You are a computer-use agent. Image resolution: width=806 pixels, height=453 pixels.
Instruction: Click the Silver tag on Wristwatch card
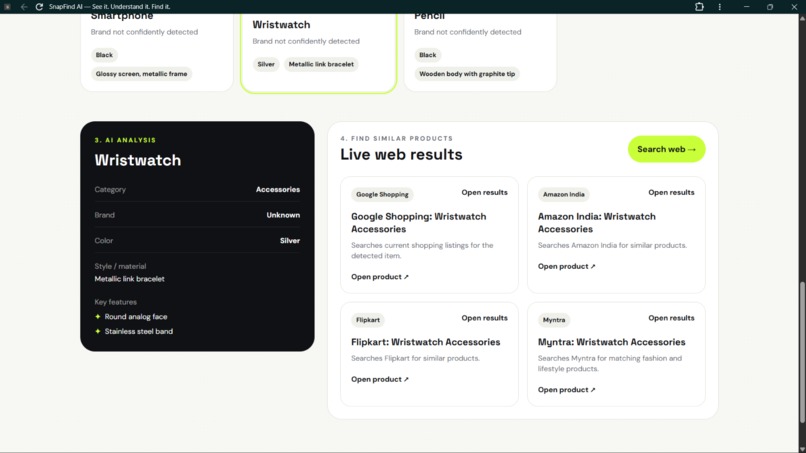266,64
